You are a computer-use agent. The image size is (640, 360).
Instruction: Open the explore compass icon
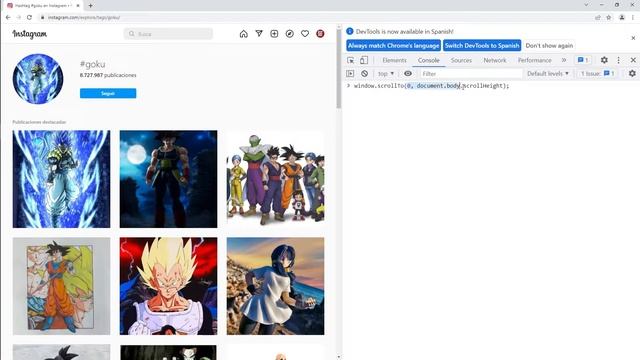[x=289, y=34]
